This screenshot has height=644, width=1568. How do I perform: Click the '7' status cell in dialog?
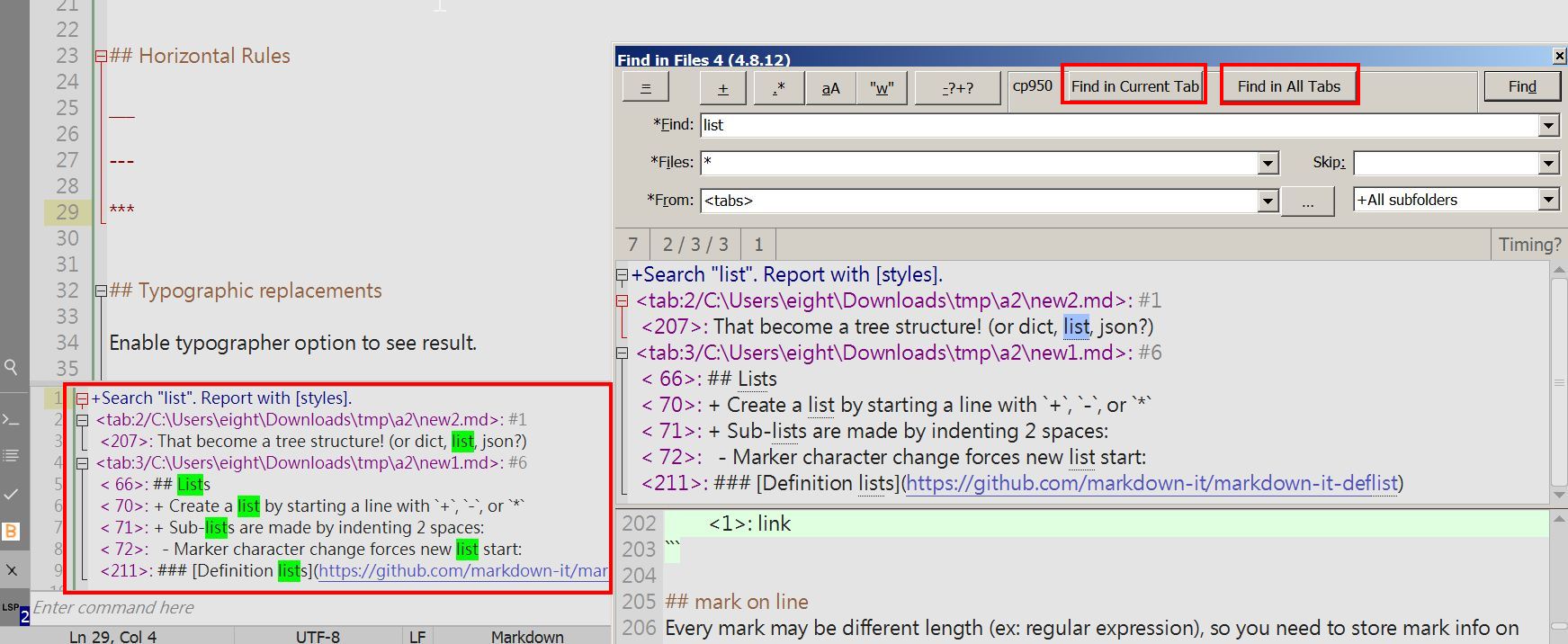[x=632, y=245]
